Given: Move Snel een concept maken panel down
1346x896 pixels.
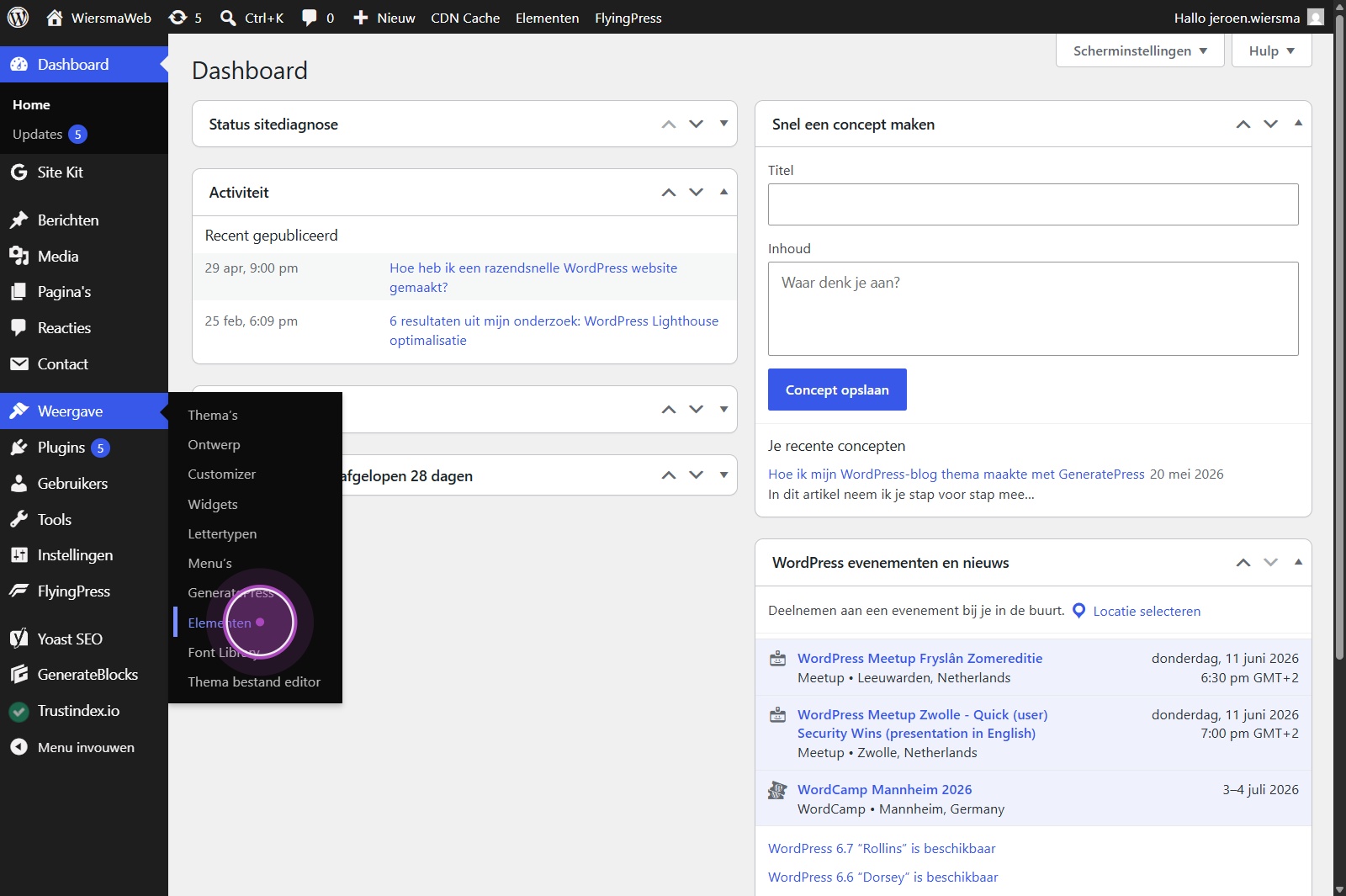Looking at the screenshot, I should 1270,124.
